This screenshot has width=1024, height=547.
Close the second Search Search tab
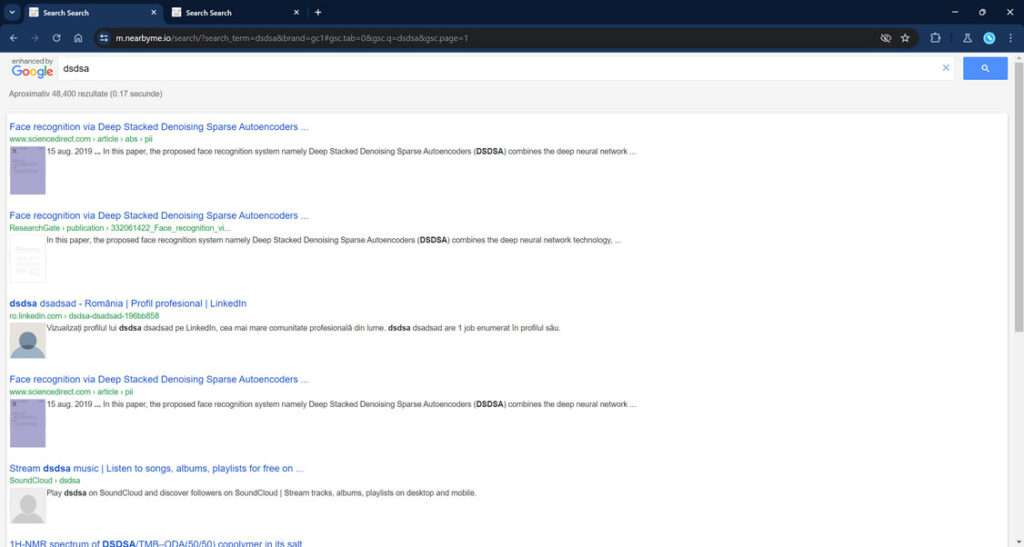click(x=296, y=12)
